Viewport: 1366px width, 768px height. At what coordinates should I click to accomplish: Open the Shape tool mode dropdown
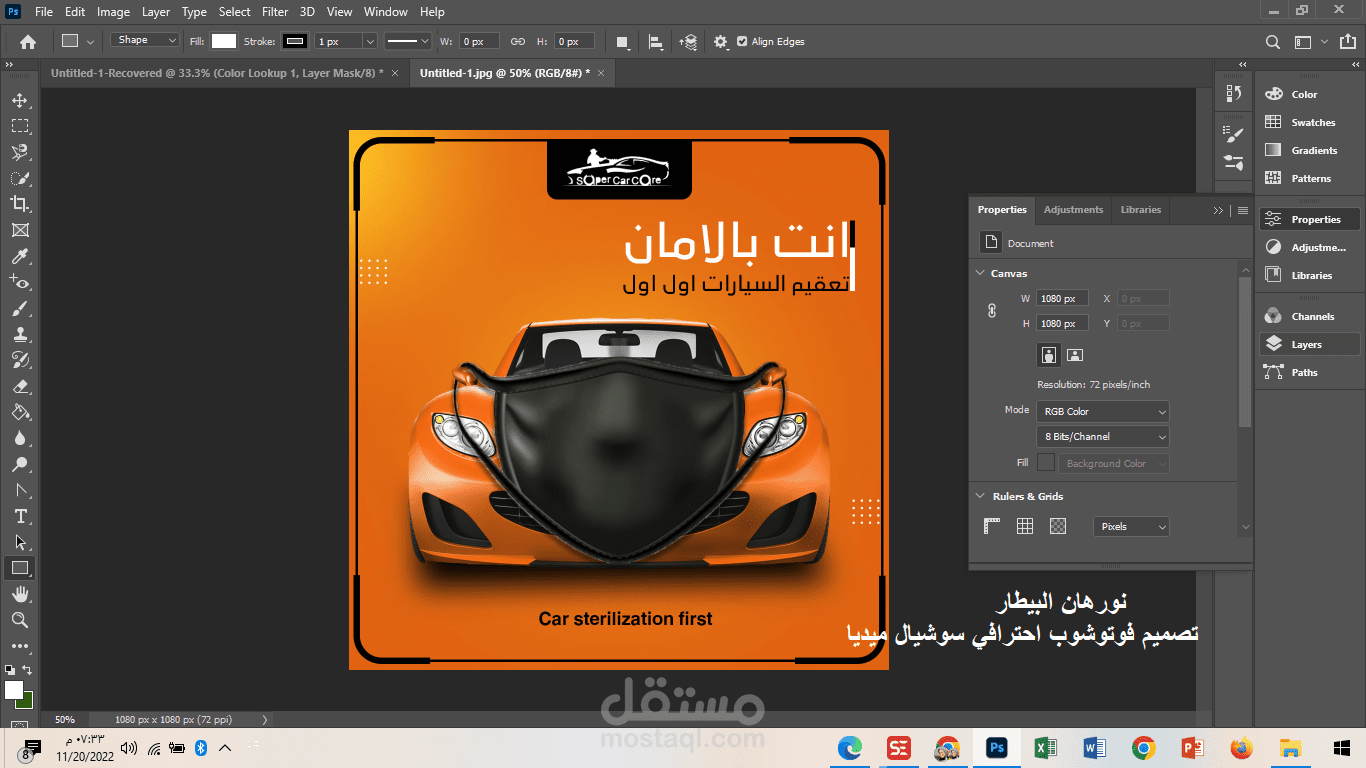[x=144, y=41]
